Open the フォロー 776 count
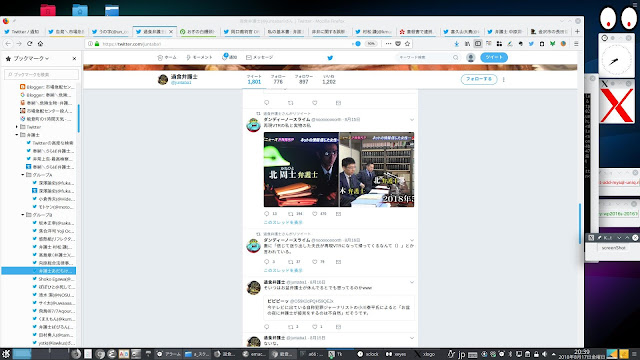The image size is (640, 360). coord(278,79)
